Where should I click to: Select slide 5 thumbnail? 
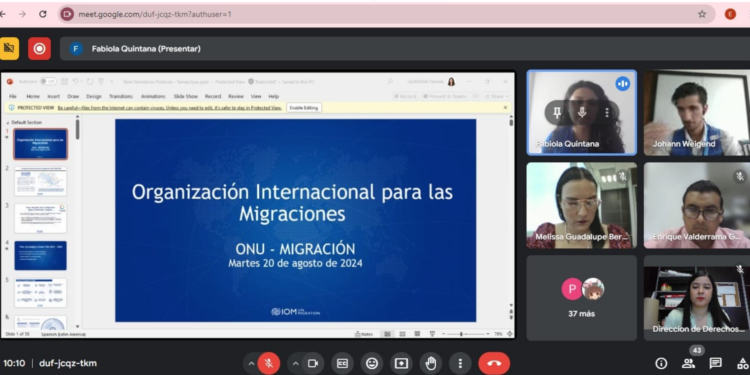click(x=41, y=293)
